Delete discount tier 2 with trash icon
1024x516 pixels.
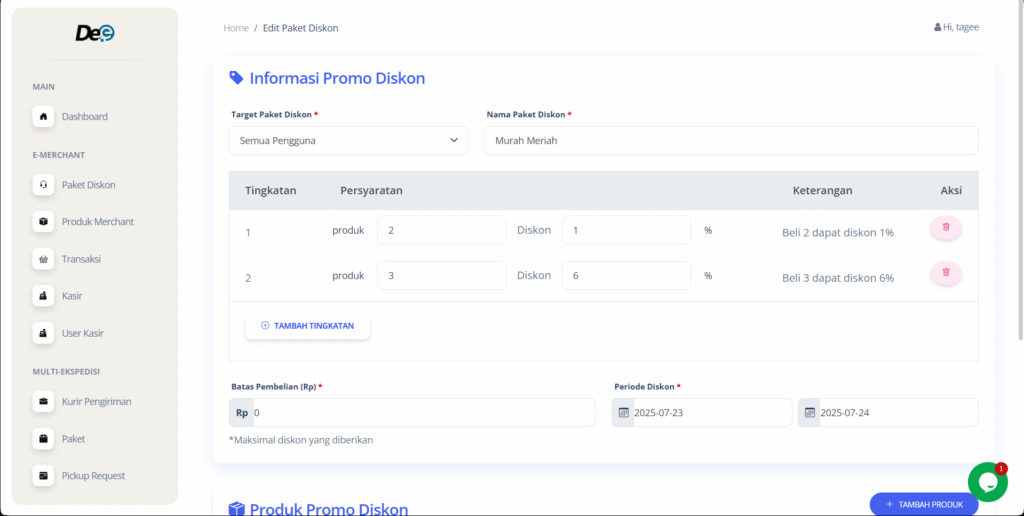click(945, 273)
